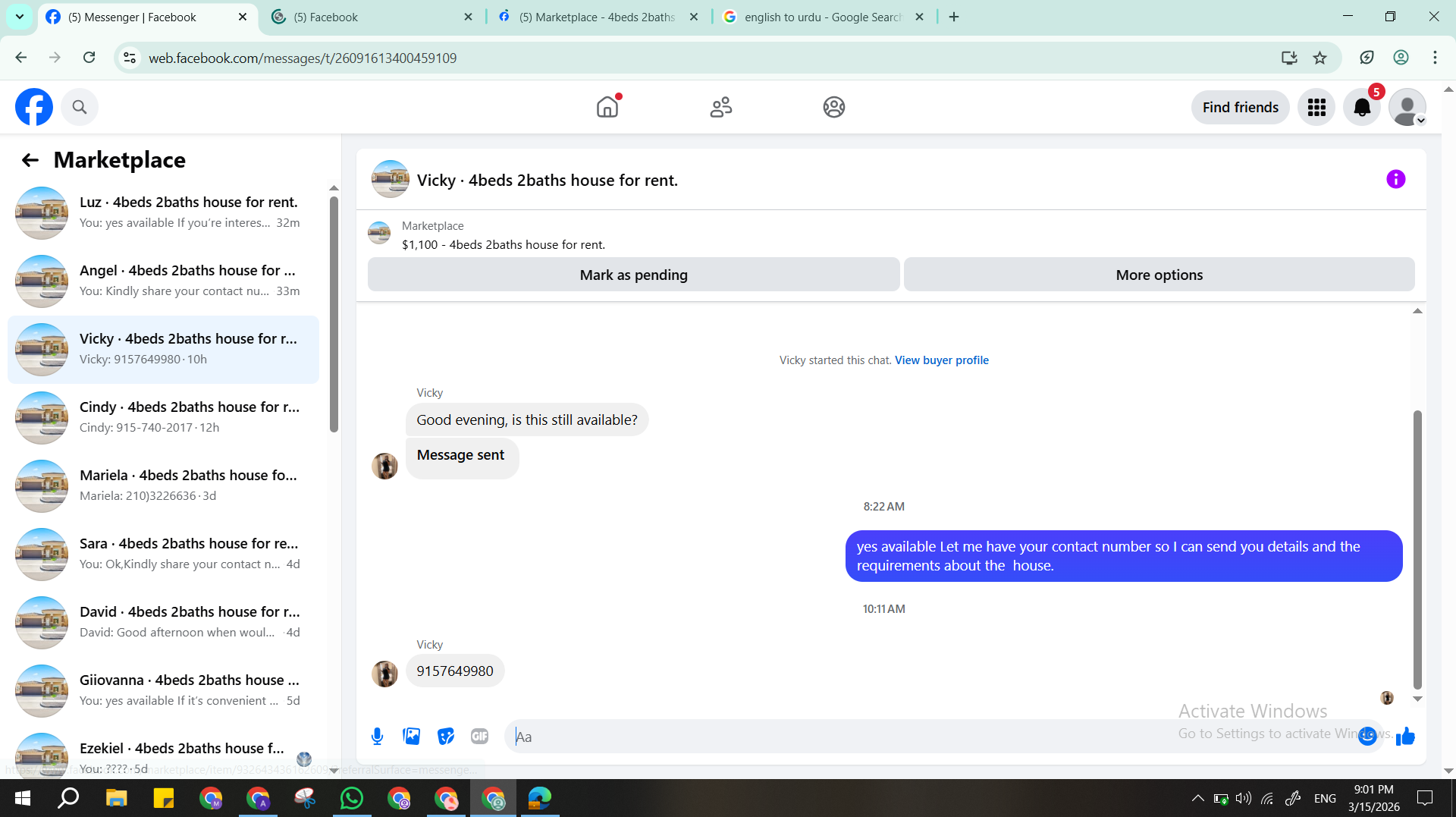
Task: Attach a photo using the image icon
Action: pyautogui.click(x=412, y=736)
